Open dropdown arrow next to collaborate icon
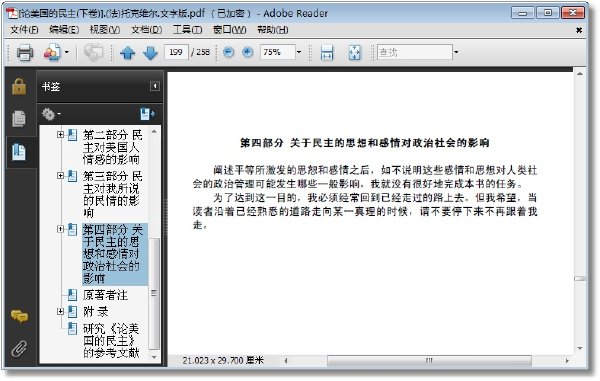The image size is (600, 381). [x=67, y=52]
